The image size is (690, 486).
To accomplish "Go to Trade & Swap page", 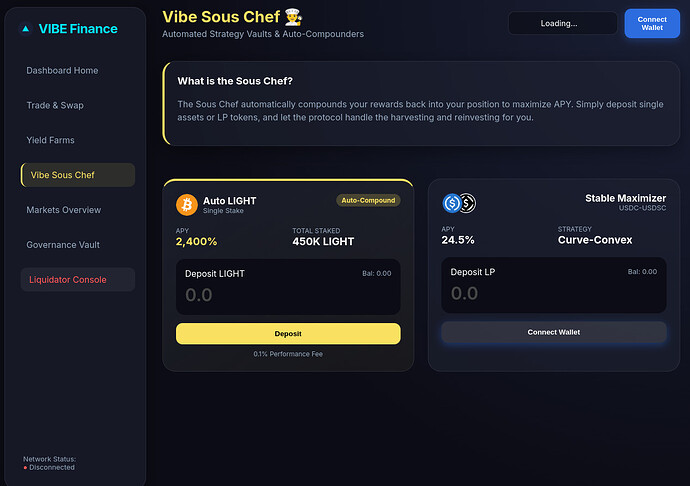I will pyautogui.click(x=56, y=105).
